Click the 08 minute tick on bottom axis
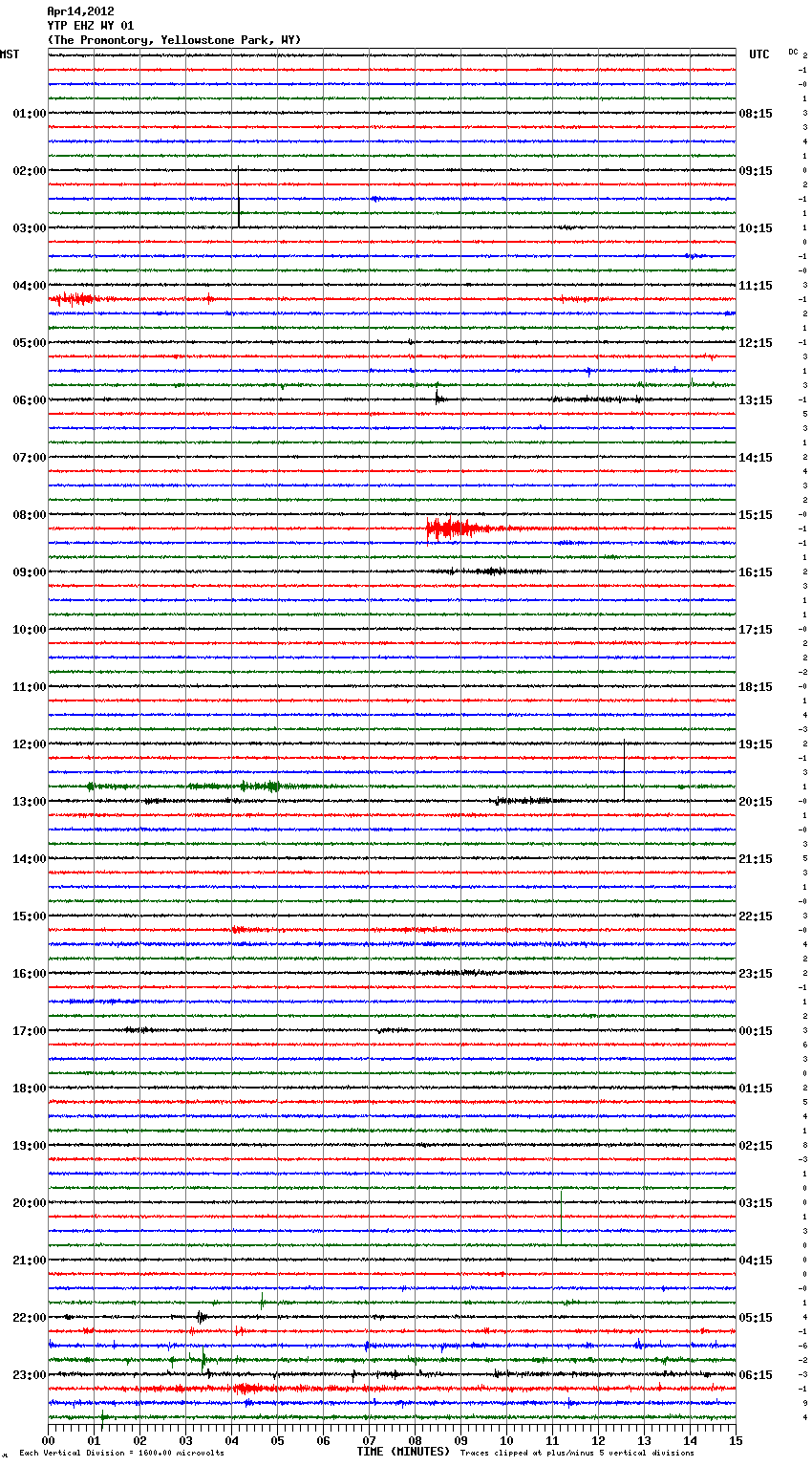This screenshot has height=1466, width=812. click(415, 1440)
